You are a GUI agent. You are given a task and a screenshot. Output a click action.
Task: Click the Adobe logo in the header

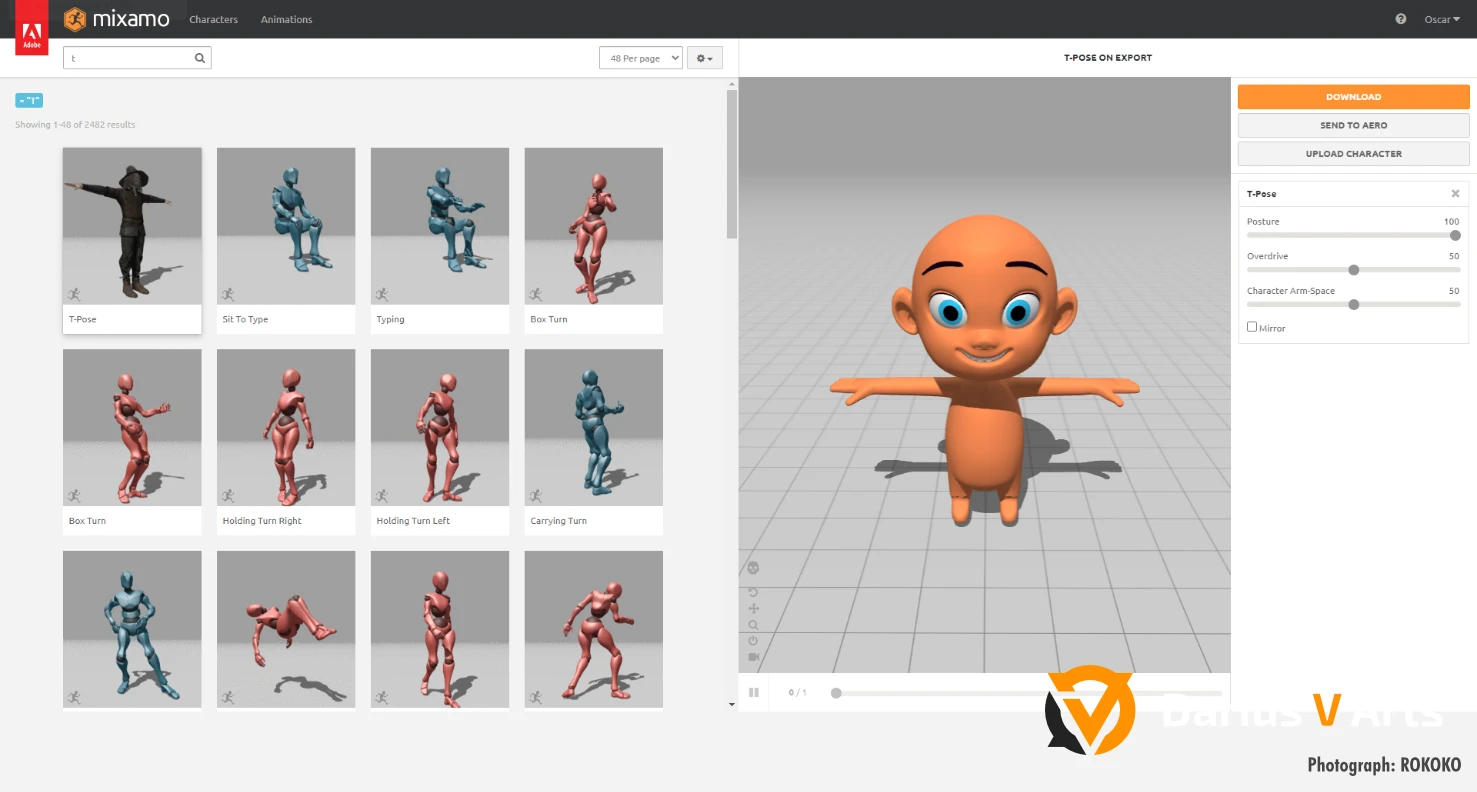point(32,28)
